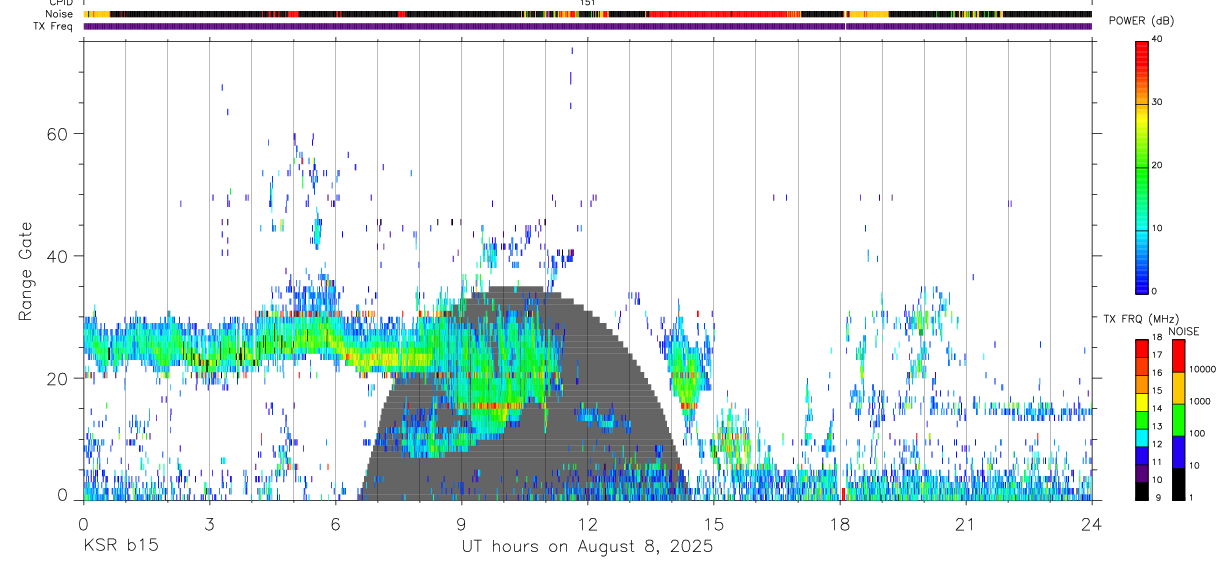Viewport: 1228px width, 567px height.
Task: Click the 30 tick on POWER colorbar
Action: click(x=1155, y=102)
